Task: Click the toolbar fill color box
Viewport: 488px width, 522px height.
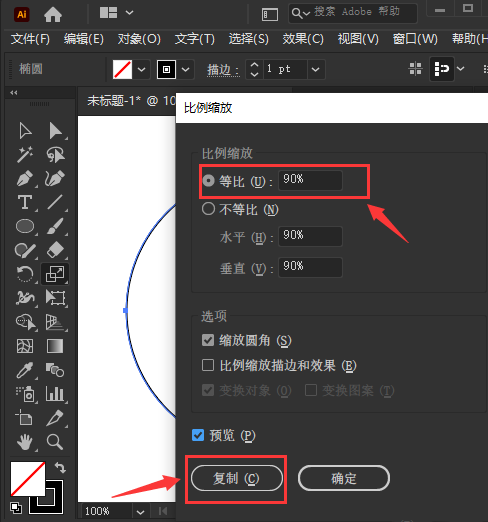Action: [28, 479]
